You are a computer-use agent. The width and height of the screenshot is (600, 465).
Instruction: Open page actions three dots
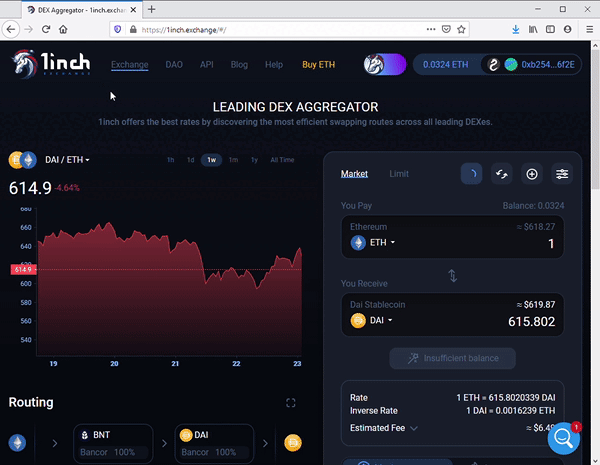coord(431,29)
